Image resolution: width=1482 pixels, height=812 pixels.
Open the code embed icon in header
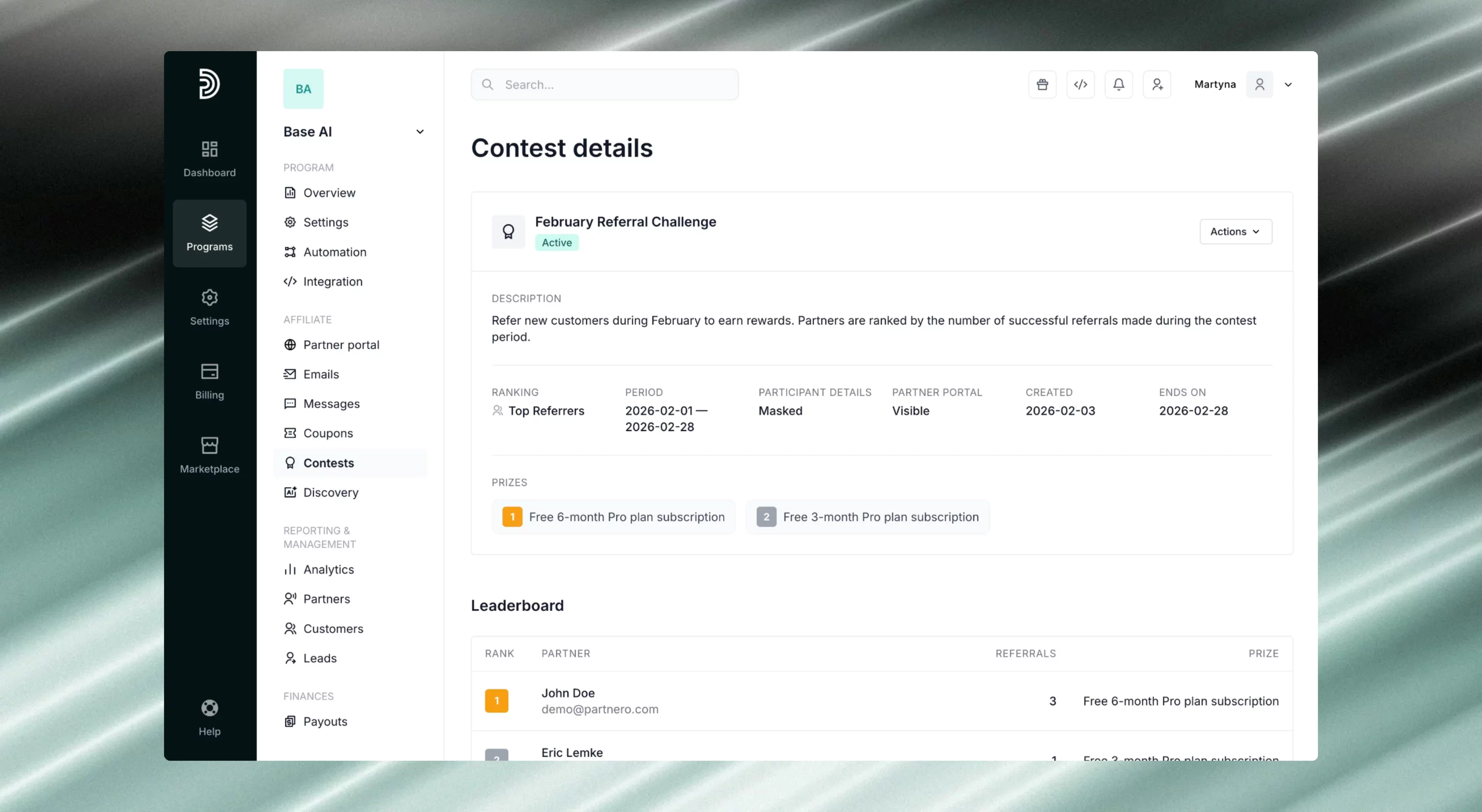[x=1080, y=84]
